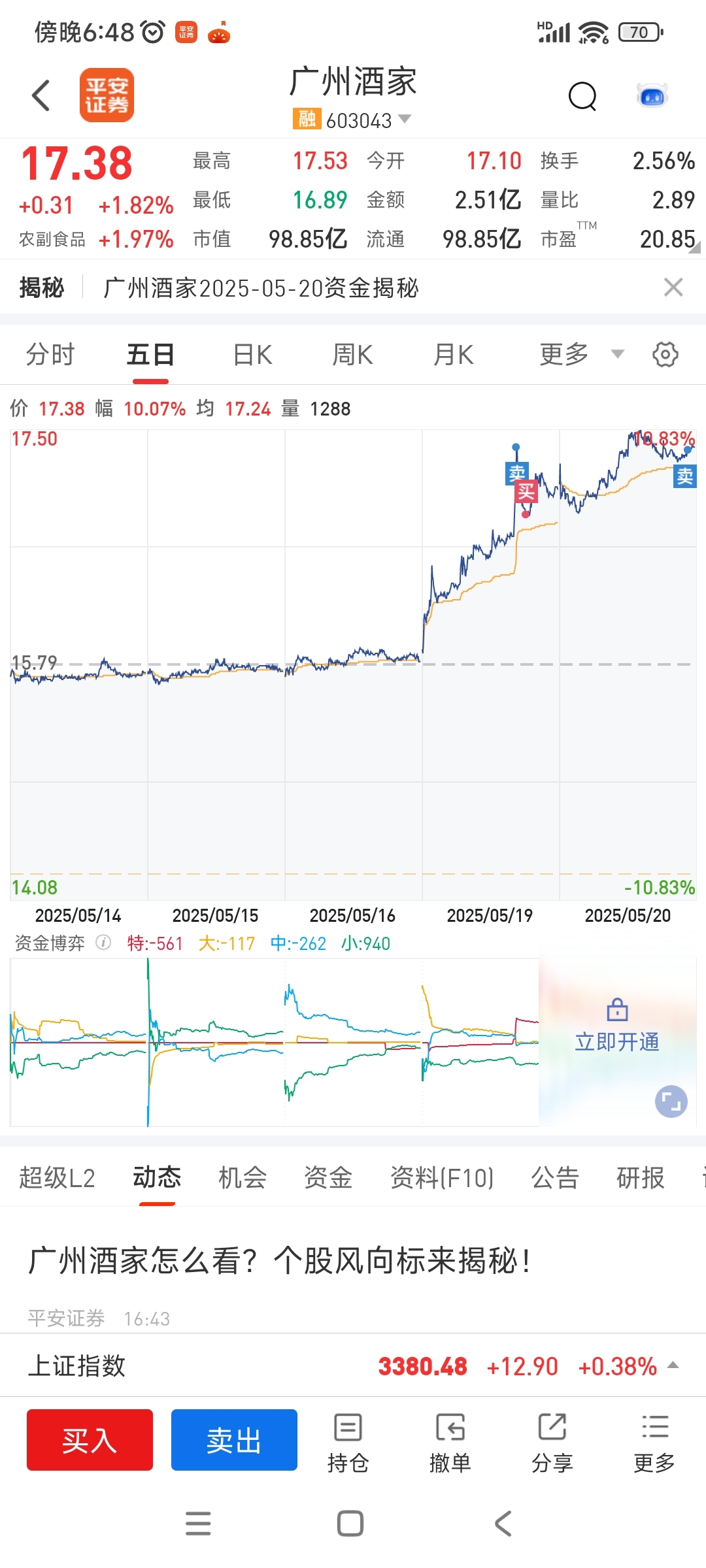Open the search magnifier icon
The width and height of the screenshot is (706, 1568).
pos(582,97)
